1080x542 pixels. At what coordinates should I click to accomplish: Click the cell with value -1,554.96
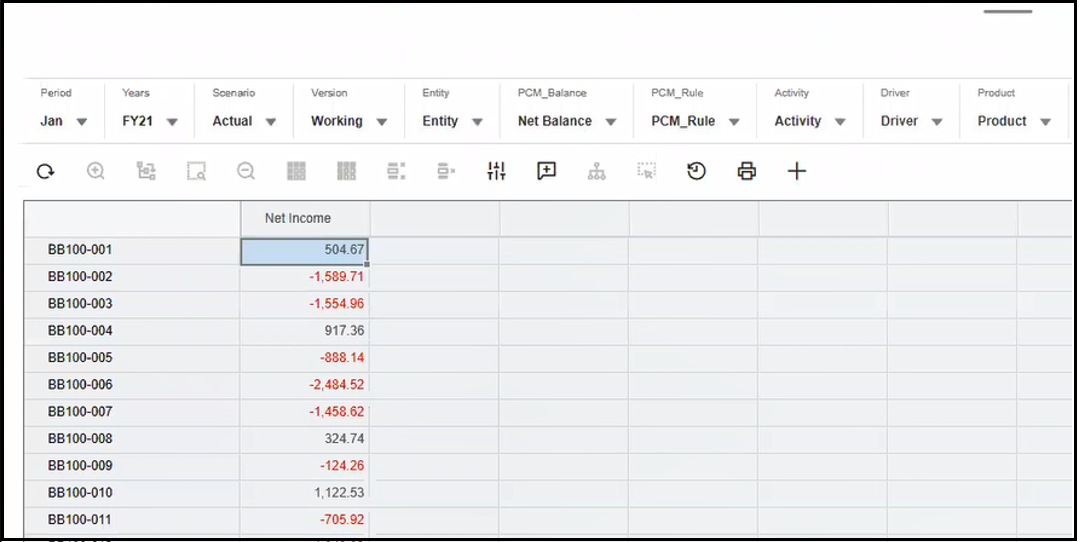pyautogui.click(x=304, y=304)
